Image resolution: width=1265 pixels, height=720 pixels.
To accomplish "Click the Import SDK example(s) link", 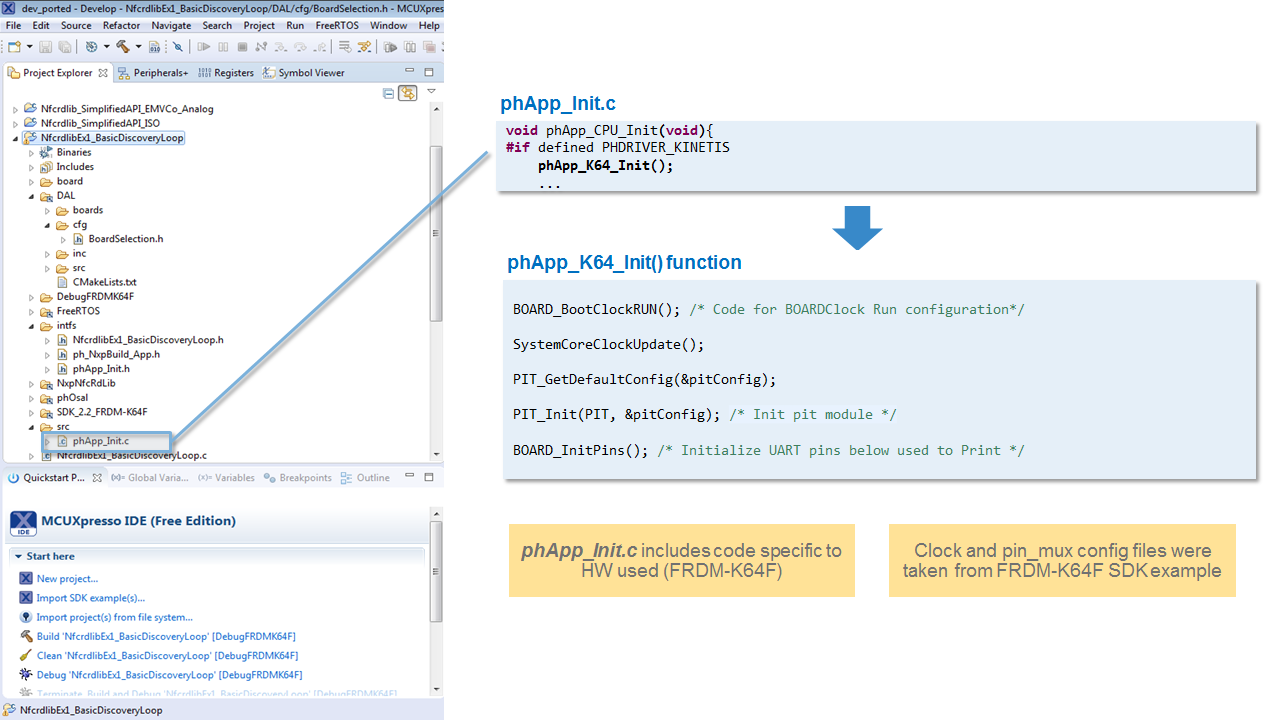I will [x=93, y=598].
